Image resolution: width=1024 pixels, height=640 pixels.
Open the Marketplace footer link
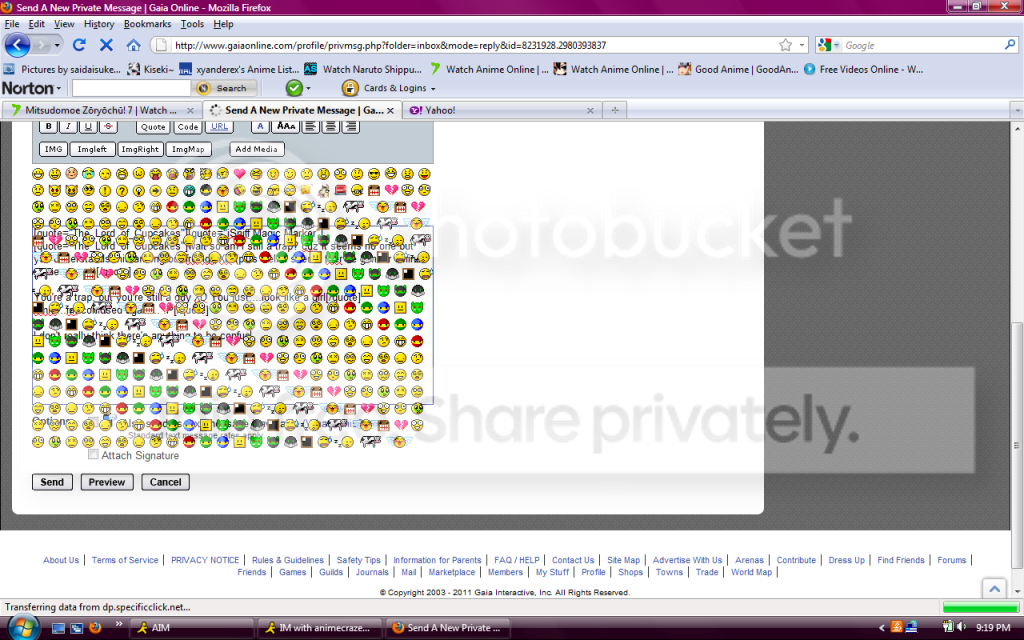click(x=452, y=572)
